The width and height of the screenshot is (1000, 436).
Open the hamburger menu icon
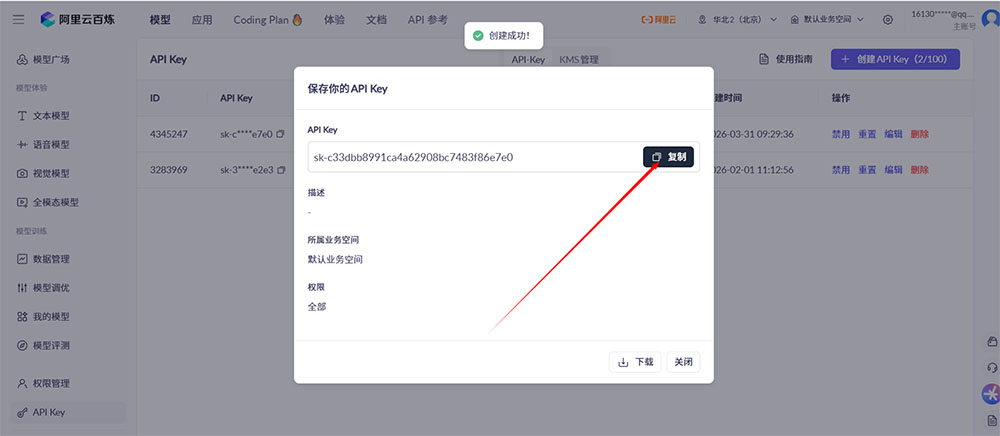(x=18, y=20)
